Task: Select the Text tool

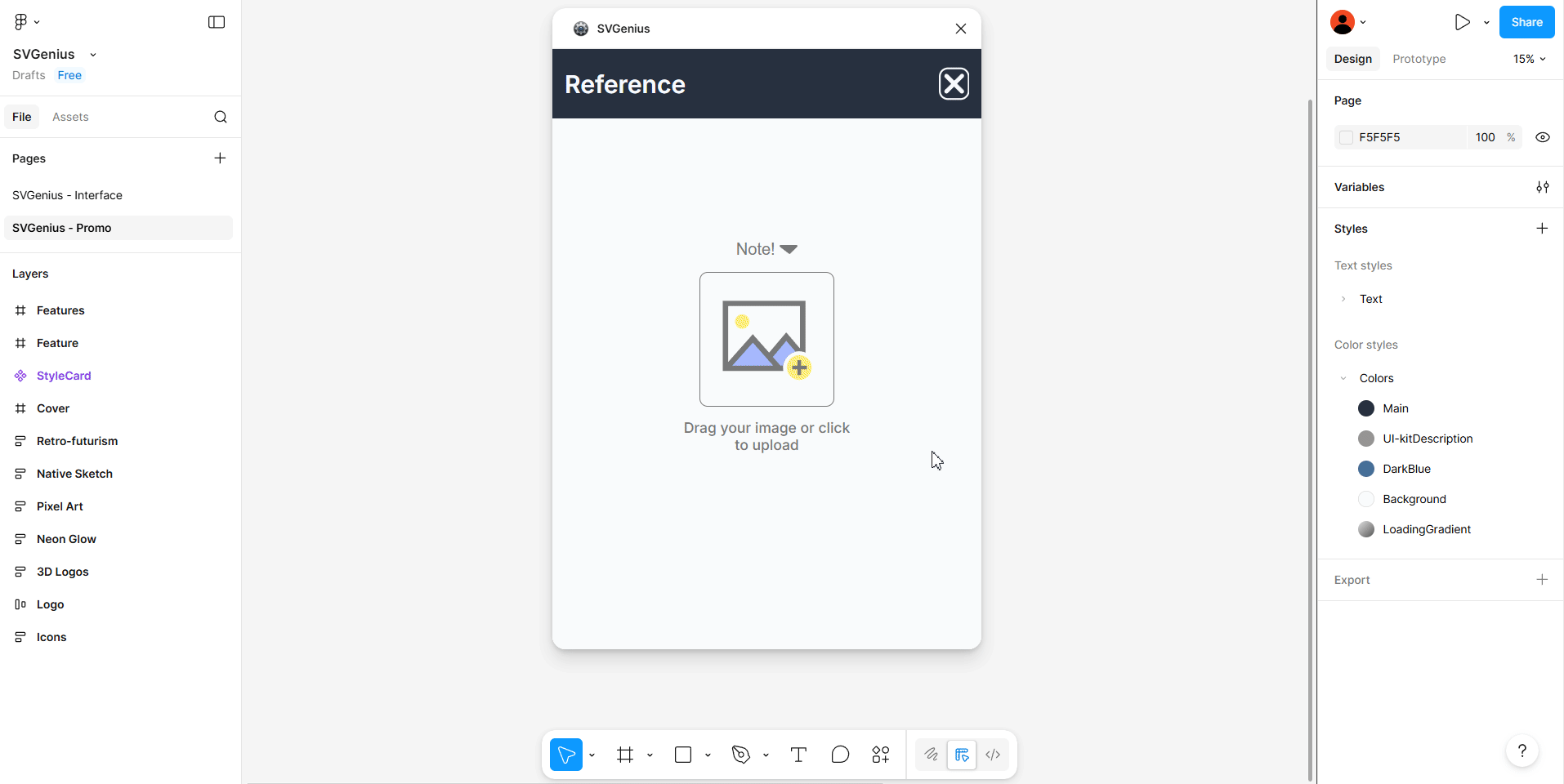Action: [x=798, y=755]
